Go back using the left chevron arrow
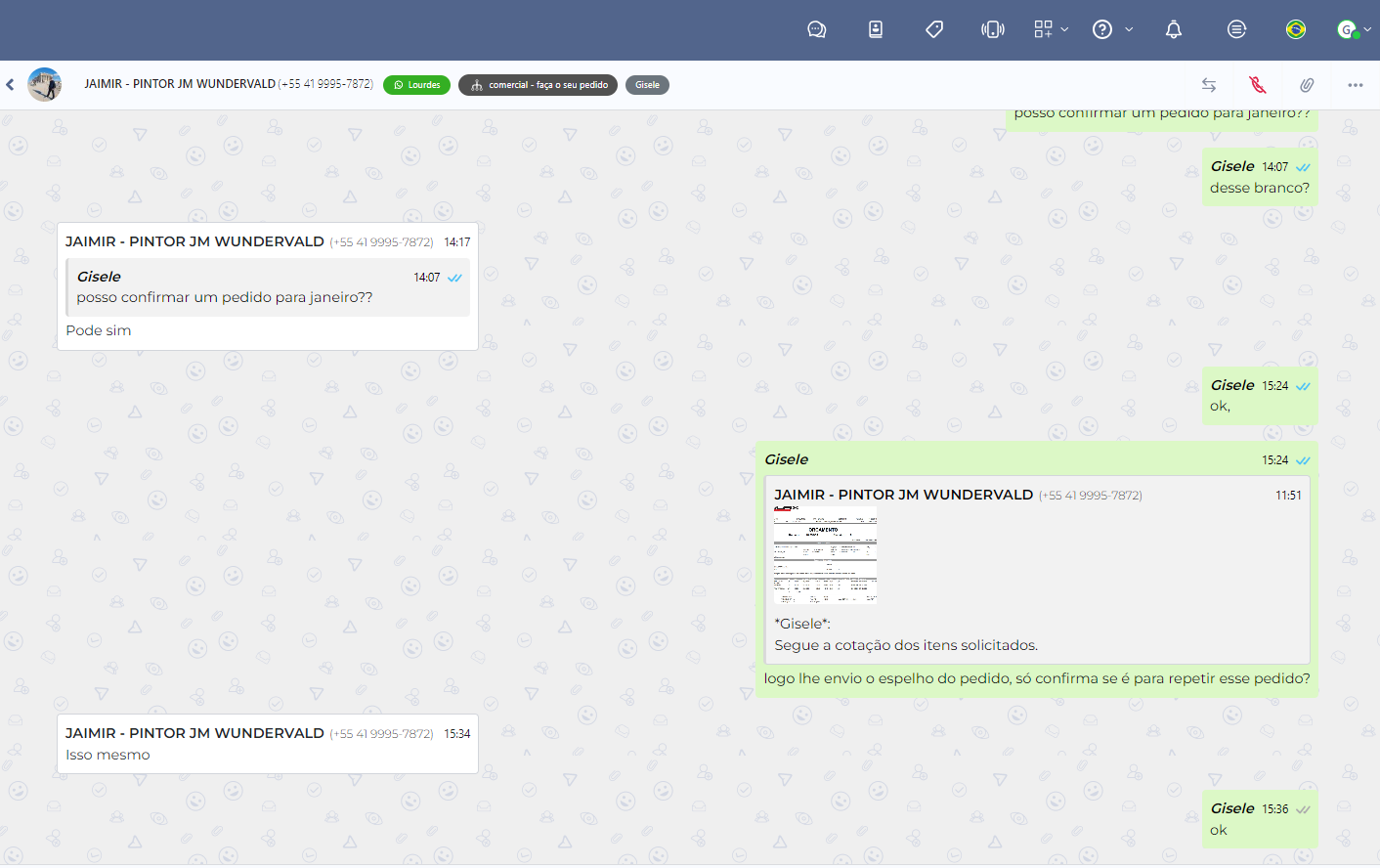The image size is (1380, 868). [x=11, y=85]
